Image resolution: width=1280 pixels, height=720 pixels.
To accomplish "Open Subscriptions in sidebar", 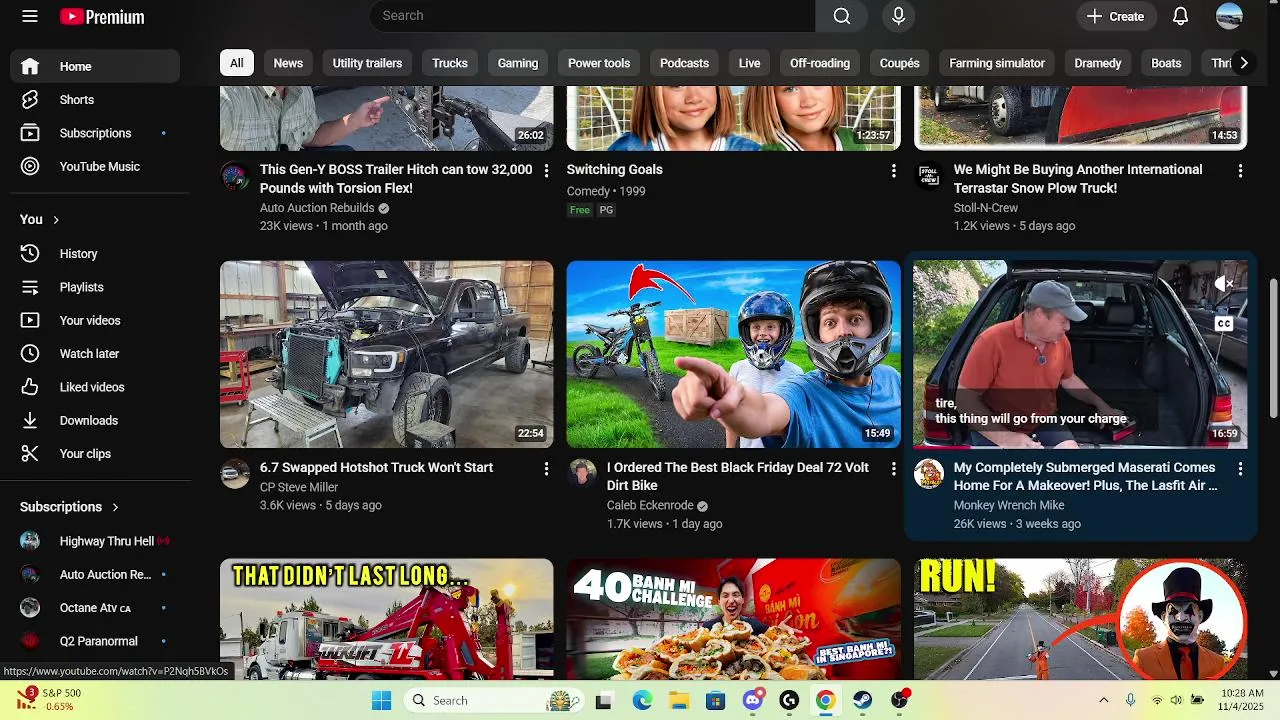I will tap(96, 133).
